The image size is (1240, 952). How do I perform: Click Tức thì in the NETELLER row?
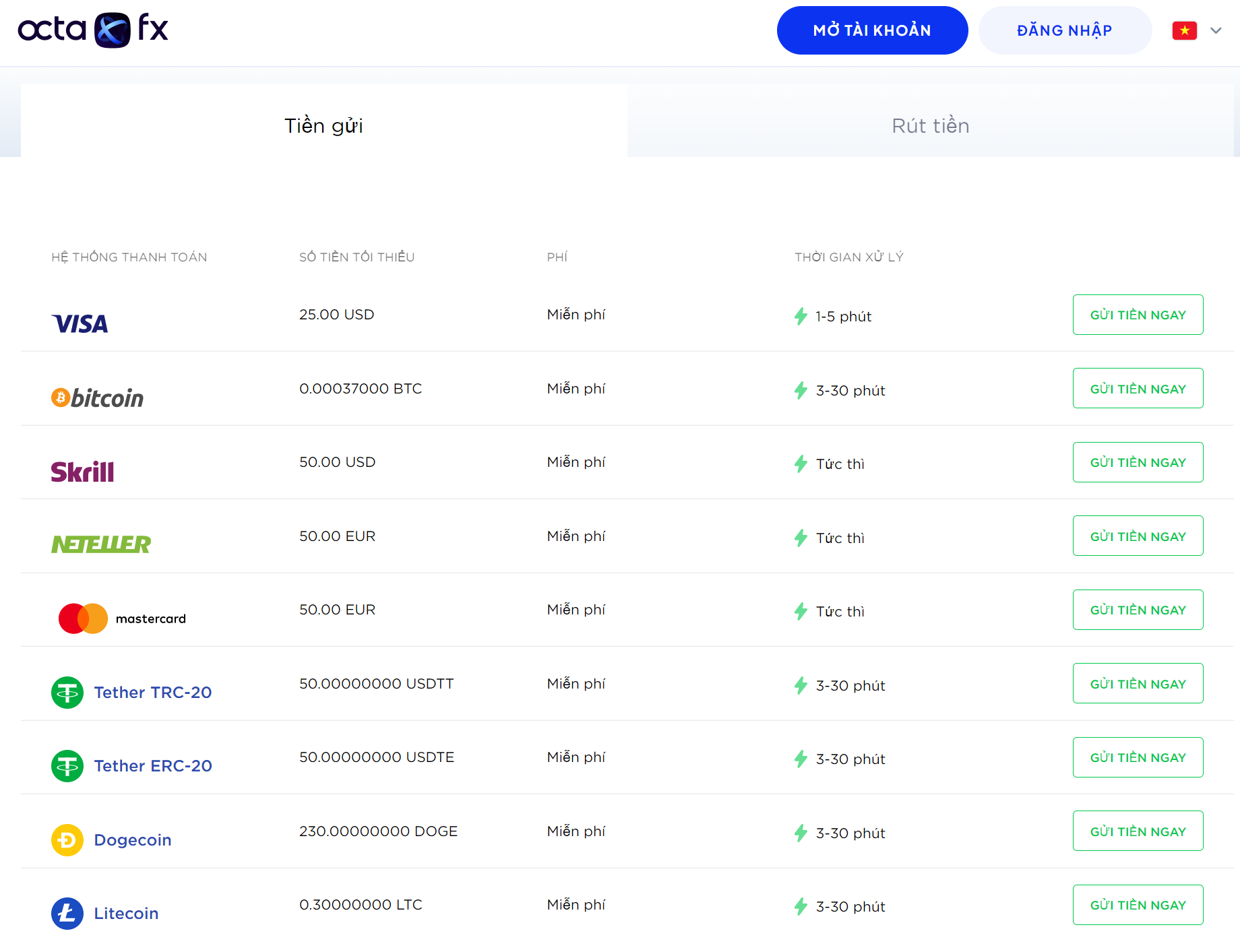click(x=840, y=538)
